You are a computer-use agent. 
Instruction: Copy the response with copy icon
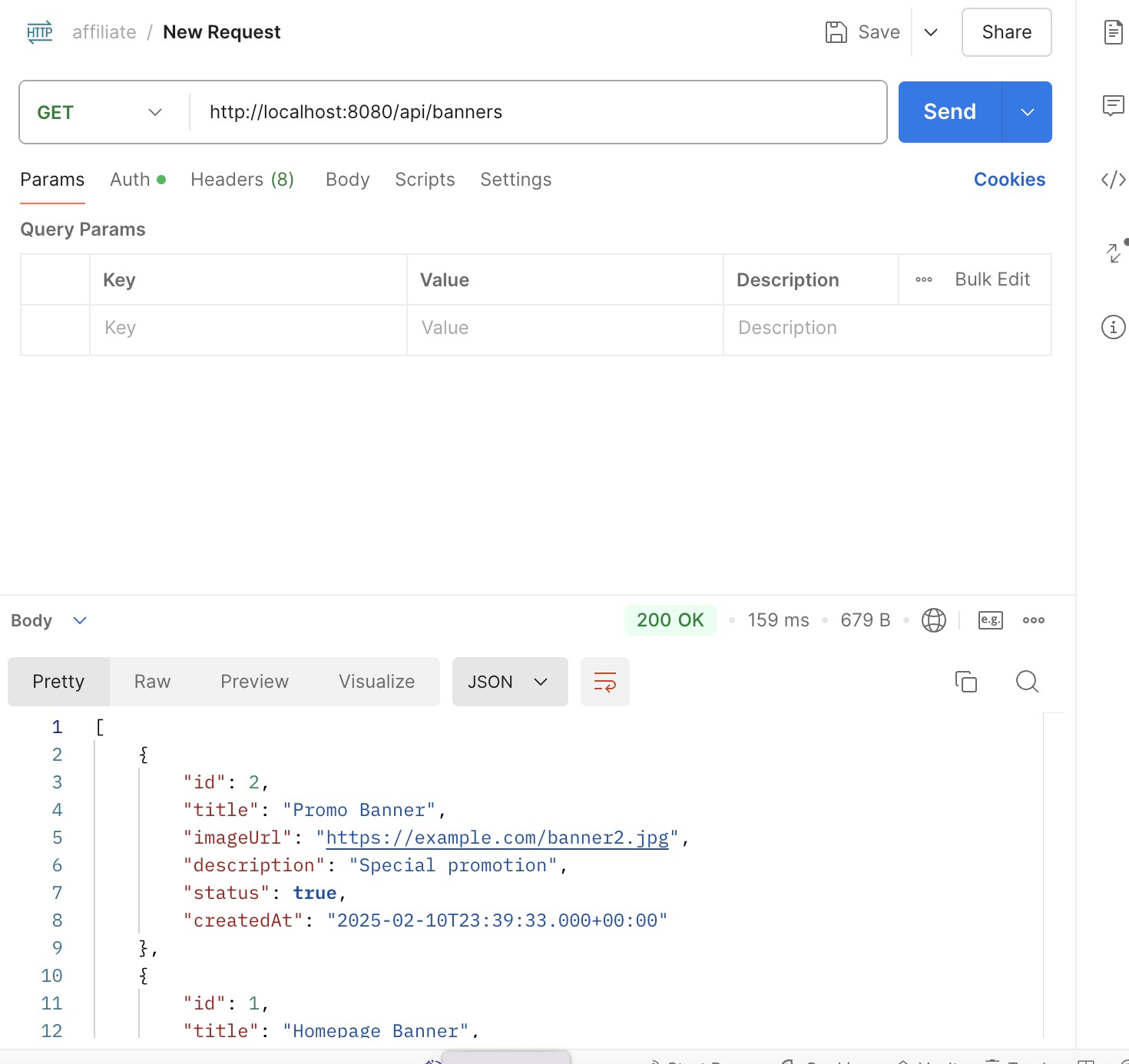(x=966, y=682)
